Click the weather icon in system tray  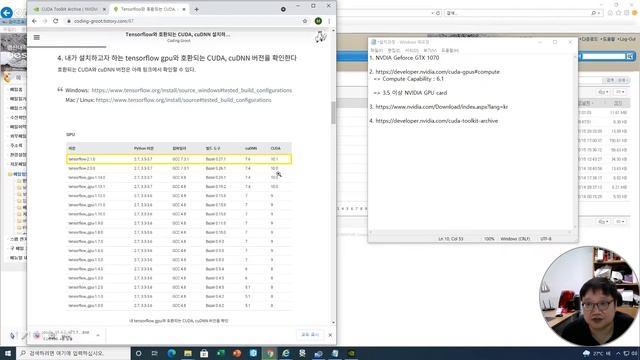pyautogui.click(x=586, y=353)
